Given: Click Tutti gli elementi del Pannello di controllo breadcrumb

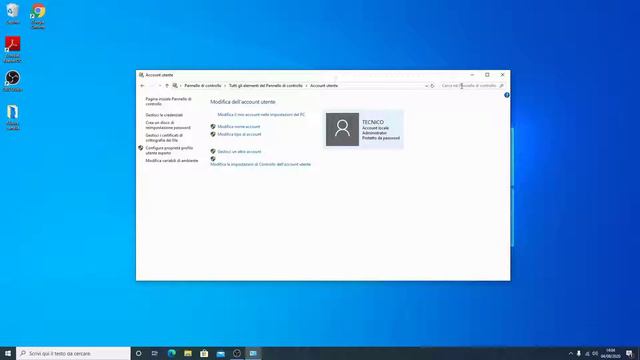Looking at the screenshot, I should click(266, 86).
